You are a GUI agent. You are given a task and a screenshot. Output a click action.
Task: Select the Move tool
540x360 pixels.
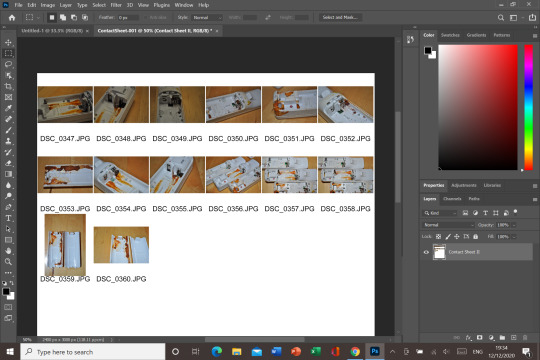pos(8,42)
